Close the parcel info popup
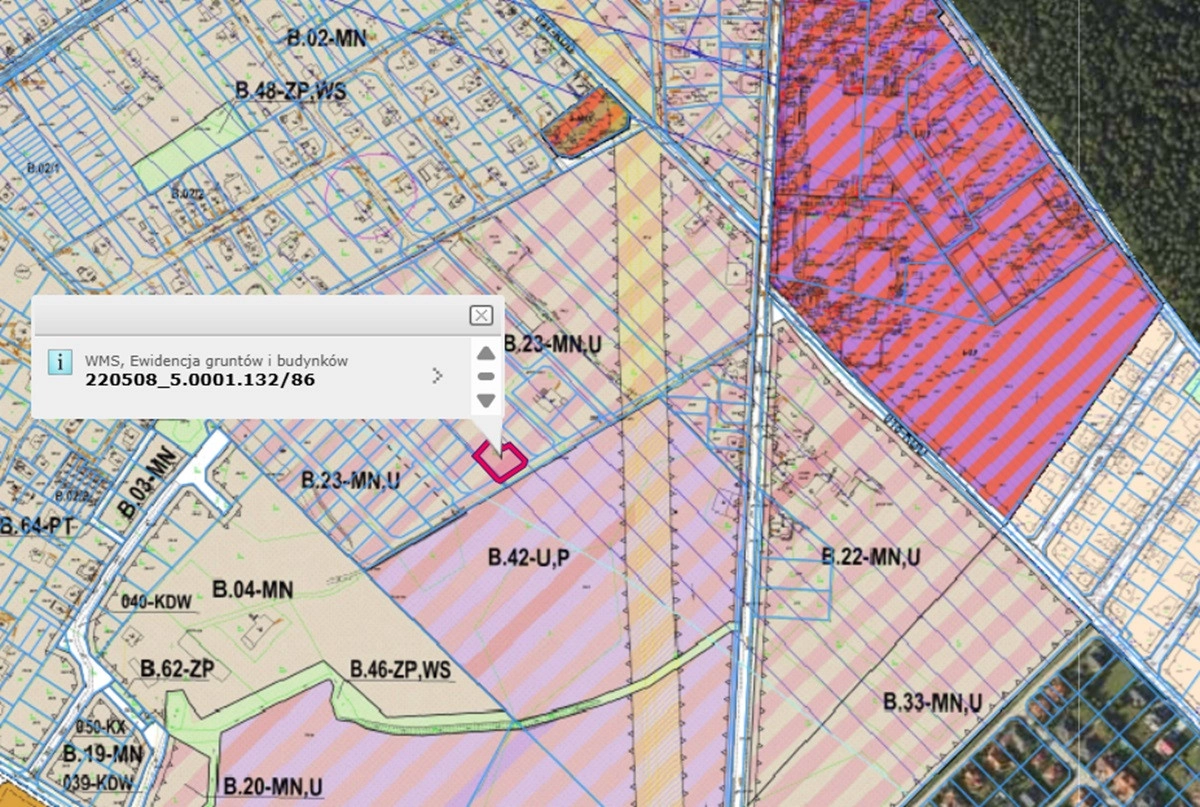The width and height of the screenshot is (1200, 807). pyautogui.click(x=481, y=316)
